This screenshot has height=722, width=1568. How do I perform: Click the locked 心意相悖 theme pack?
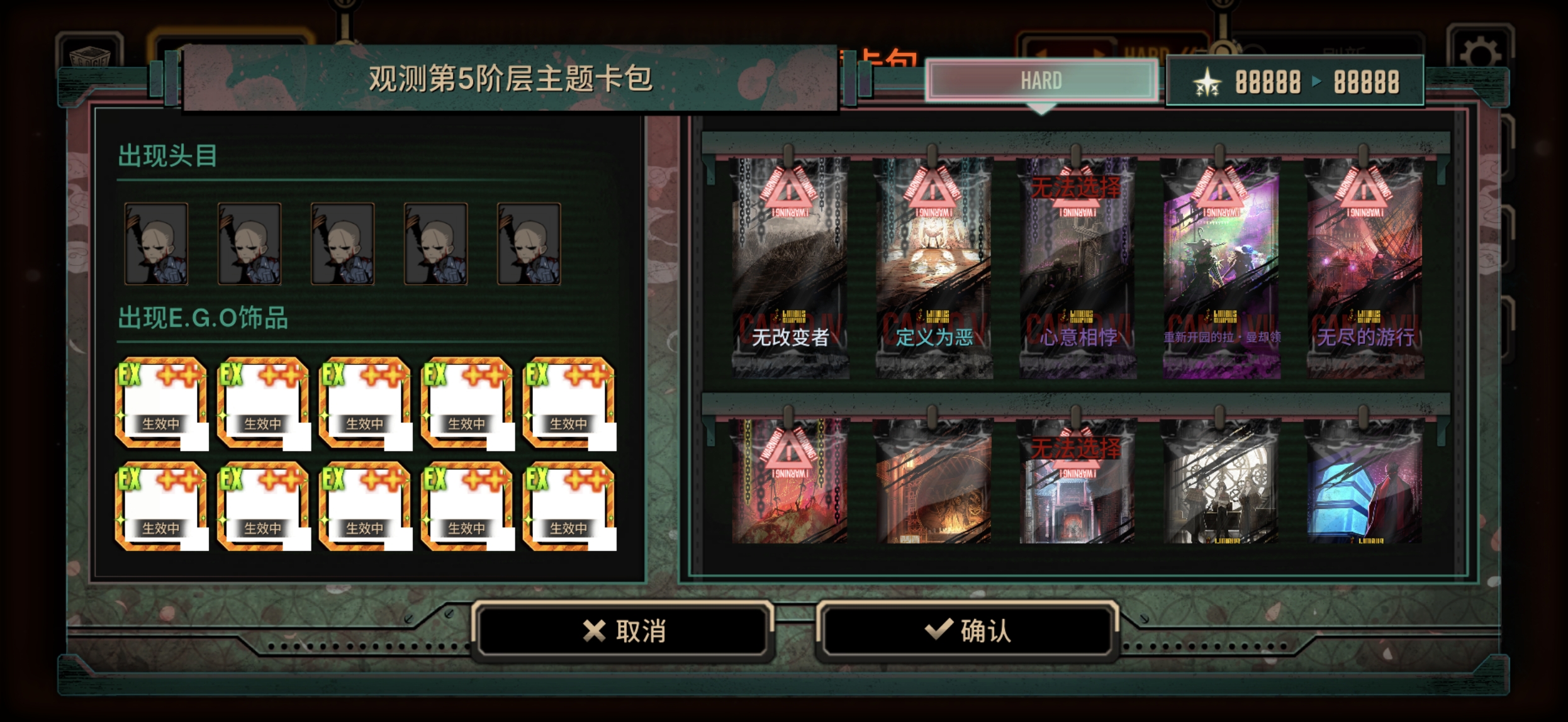1077,267
